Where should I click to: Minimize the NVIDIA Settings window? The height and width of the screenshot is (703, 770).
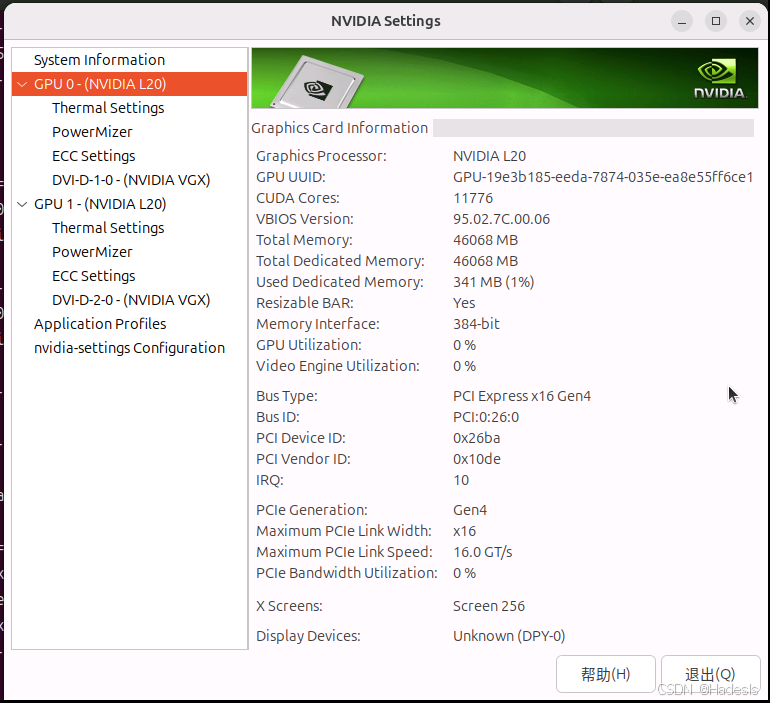pos(682,22)
